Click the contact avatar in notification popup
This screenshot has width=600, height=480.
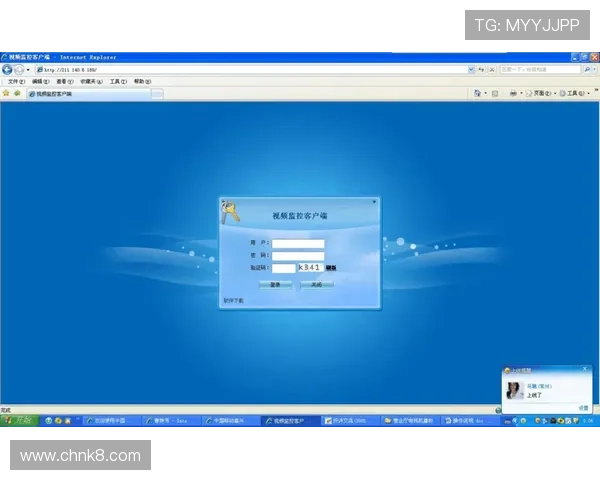[514, 390]
